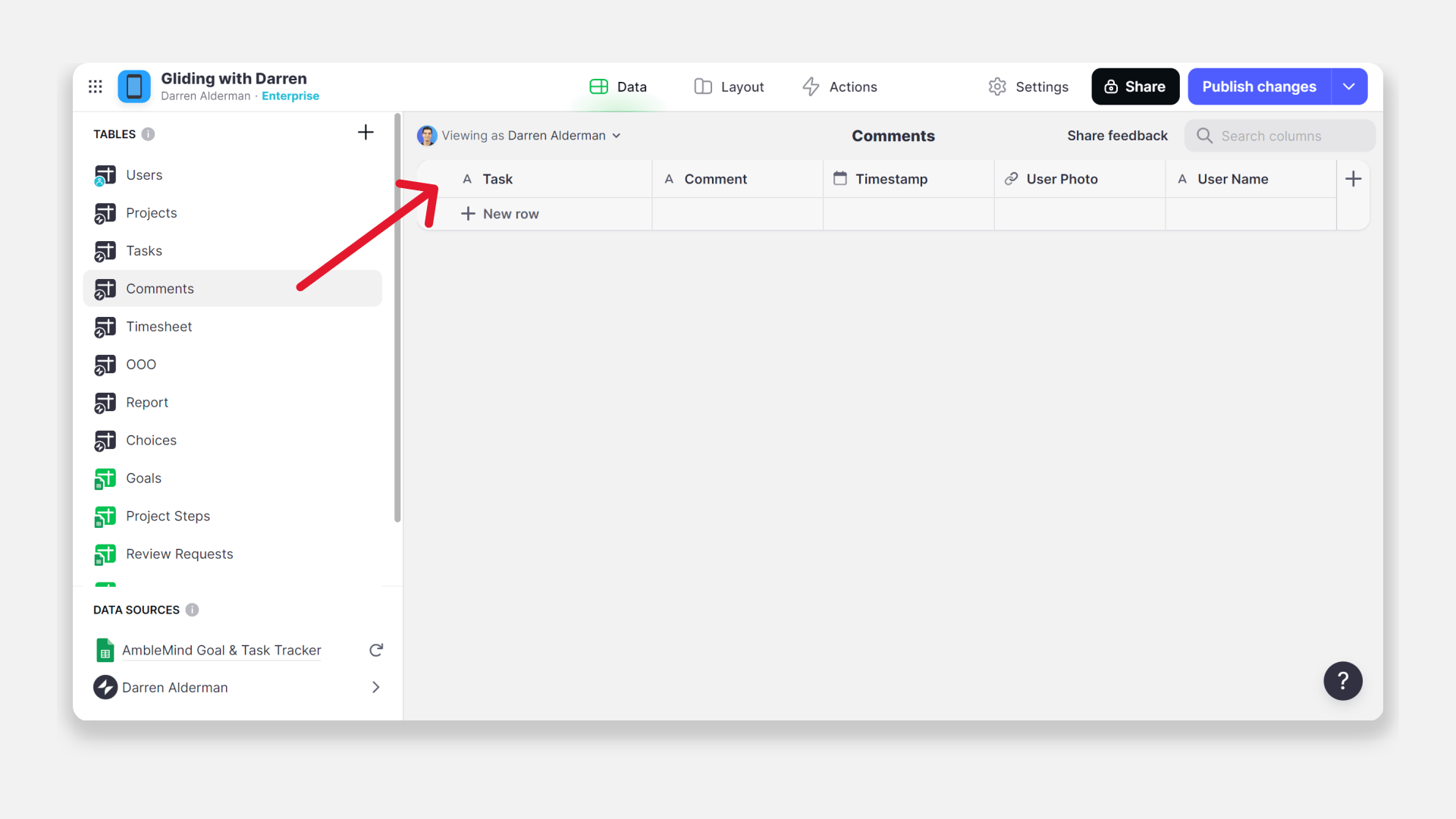Add a new table with plus icon

click(366, 133)
